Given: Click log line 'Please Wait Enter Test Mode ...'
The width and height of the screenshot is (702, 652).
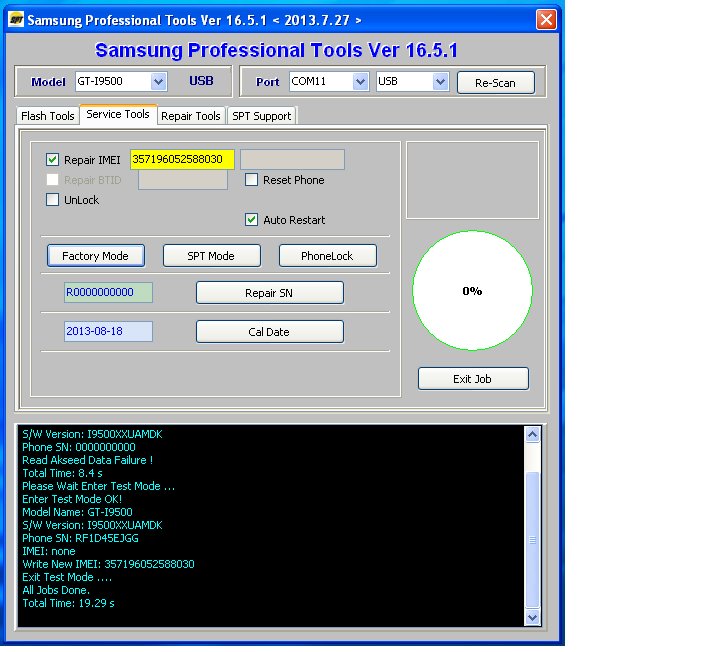Looking at the screenshot, I should click(98, 486).
